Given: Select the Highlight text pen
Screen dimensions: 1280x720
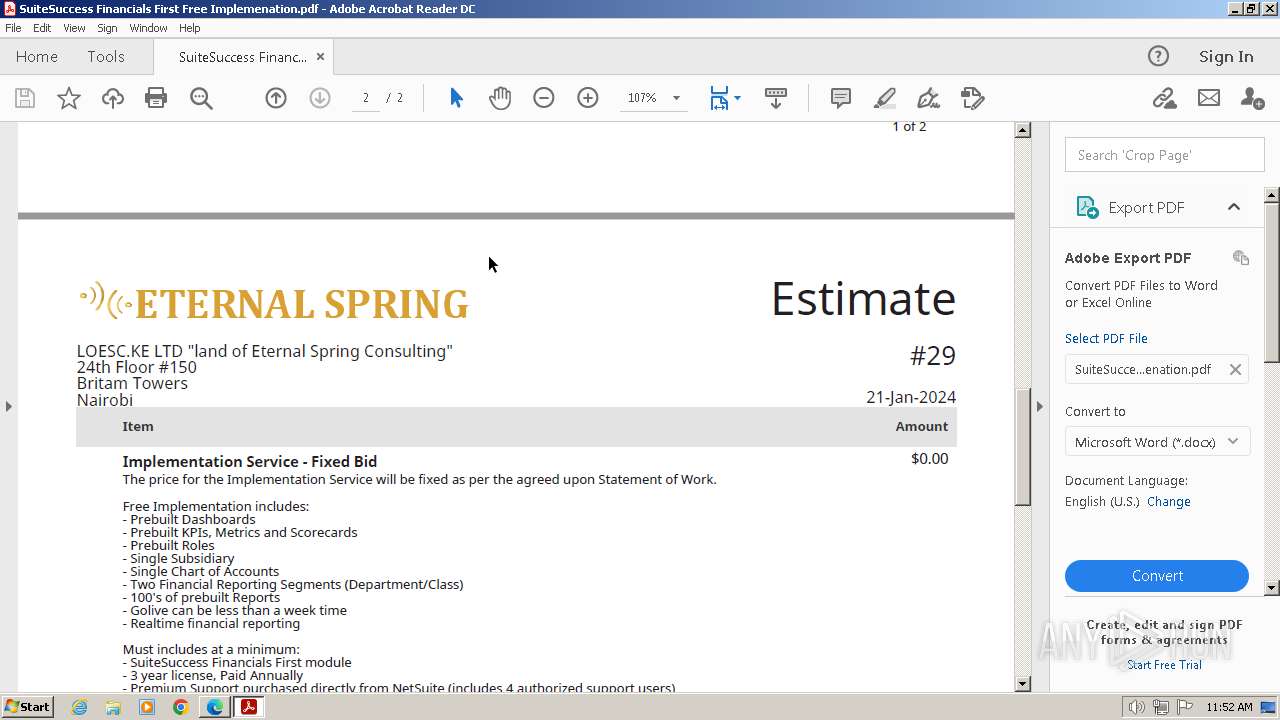Looking at the screenshot, I should pyautogui.click(x=885, y=98).
